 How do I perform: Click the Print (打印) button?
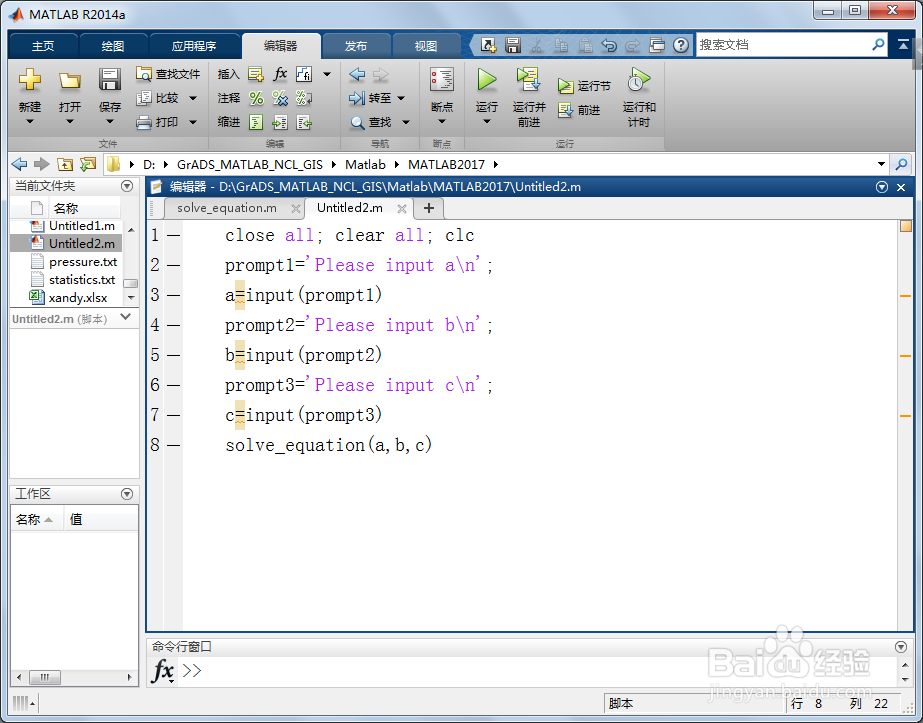(x=158, y=122)
